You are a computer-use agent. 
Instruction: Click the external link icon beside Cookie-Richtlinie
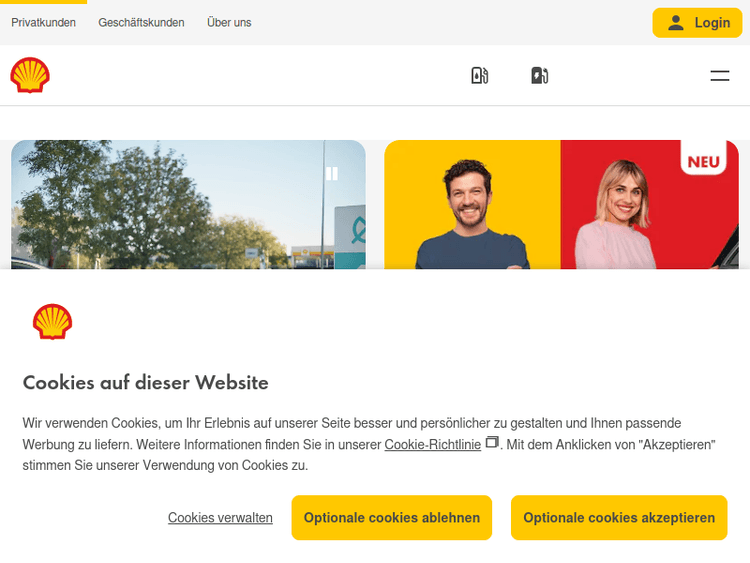click(x=491, y=442)
